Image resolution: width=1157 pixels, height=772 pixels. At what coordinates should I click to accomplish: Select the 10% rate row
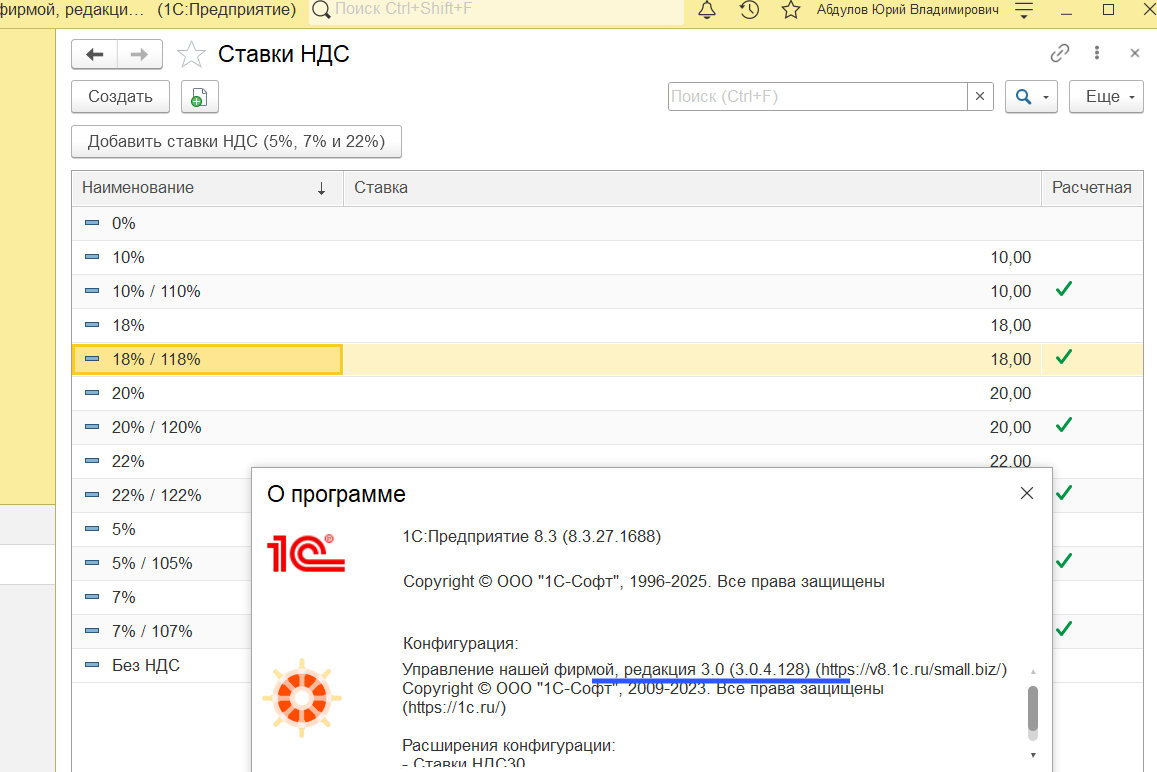pyautogui.click(x=607, y=257)
